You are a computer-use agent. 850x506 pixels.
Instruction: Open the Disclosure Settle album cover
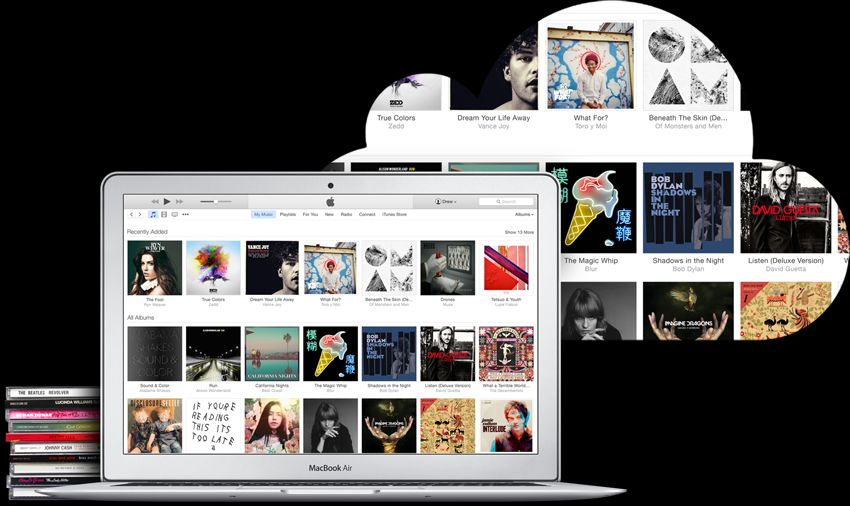pyautogui.click(x=154, y=426)
